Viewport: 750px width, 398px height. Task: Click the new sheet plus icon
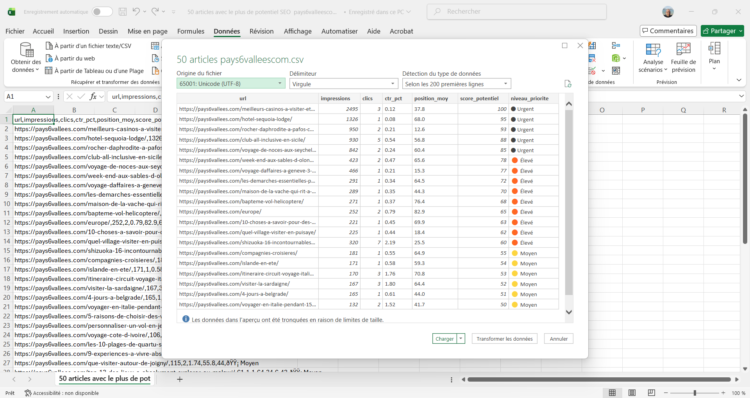pyautogui.click(x=180, y=379)
